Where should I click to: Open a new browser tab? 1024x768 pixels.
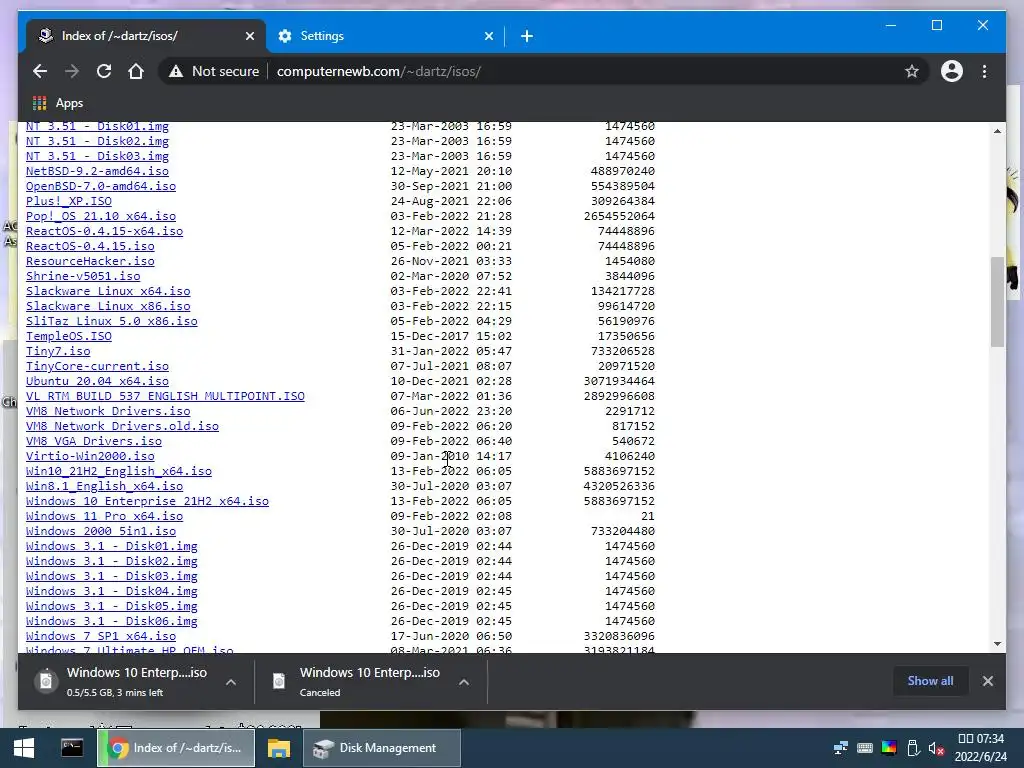coord(527,36)
